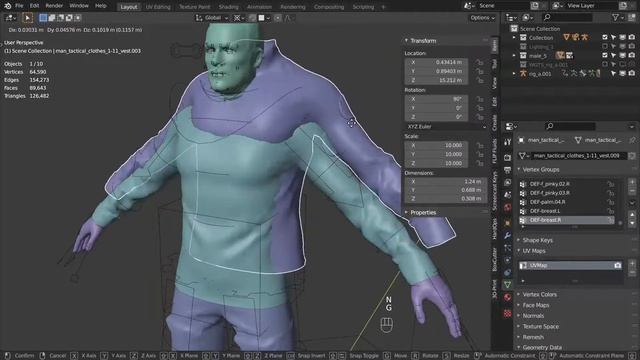The height and width of the screenshot is (360, 640).
Task: Click the outliner search field
Action: 567,18
